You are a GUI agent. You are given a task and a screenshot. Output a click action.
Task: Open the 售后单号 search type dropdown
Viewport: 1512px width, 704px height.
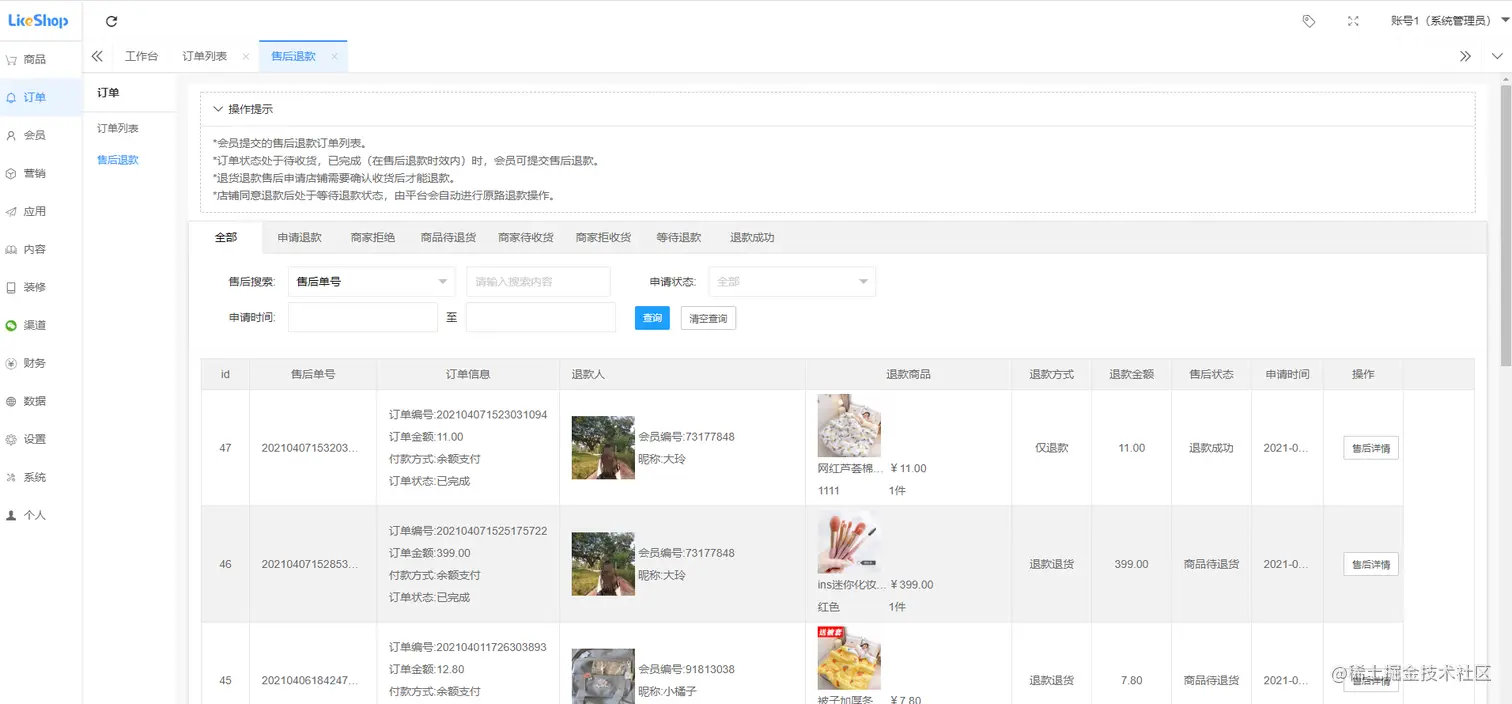click(371, 282)
